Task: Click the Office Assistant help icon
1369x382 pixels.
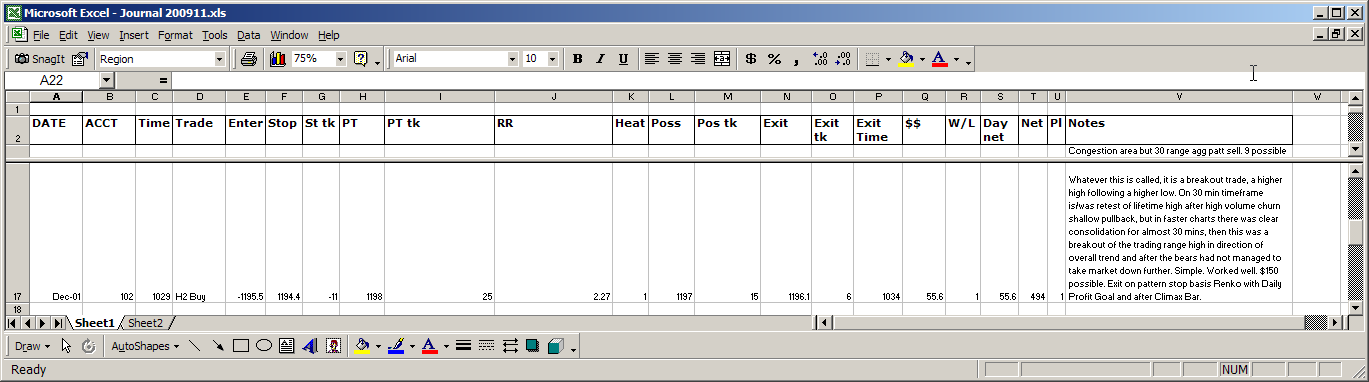Action: [x=361, y=59]
